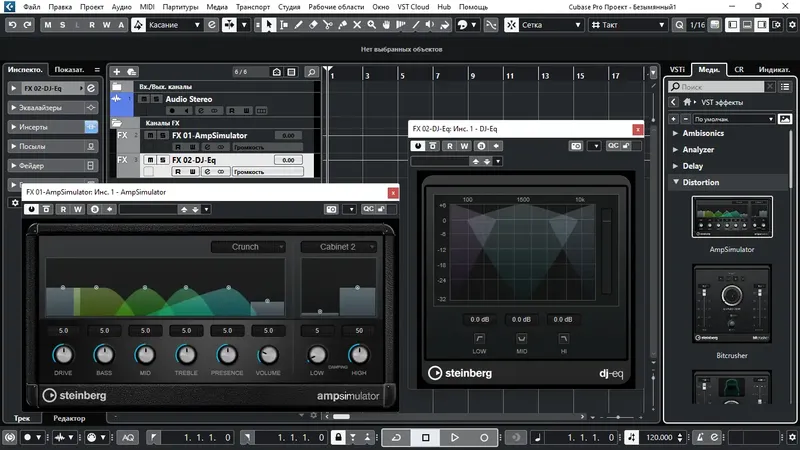The width and height of the screenshot is (800, 450).
Task: Select the Comp hand tool
Action: (386, 24)
